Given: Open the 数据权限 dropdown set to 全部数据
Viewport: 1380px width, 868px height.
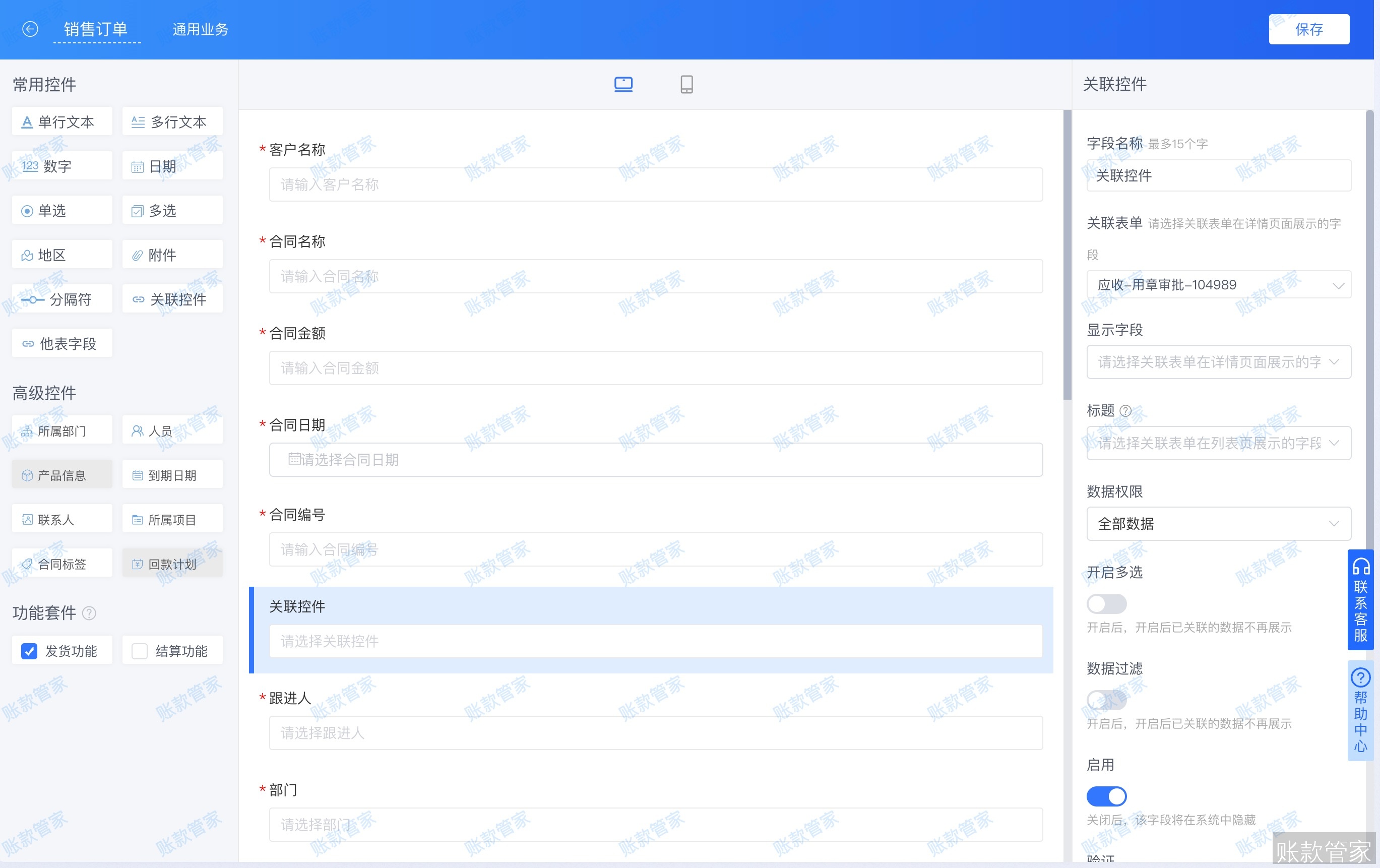Looking at the screenshot, I should [1218, 523].
